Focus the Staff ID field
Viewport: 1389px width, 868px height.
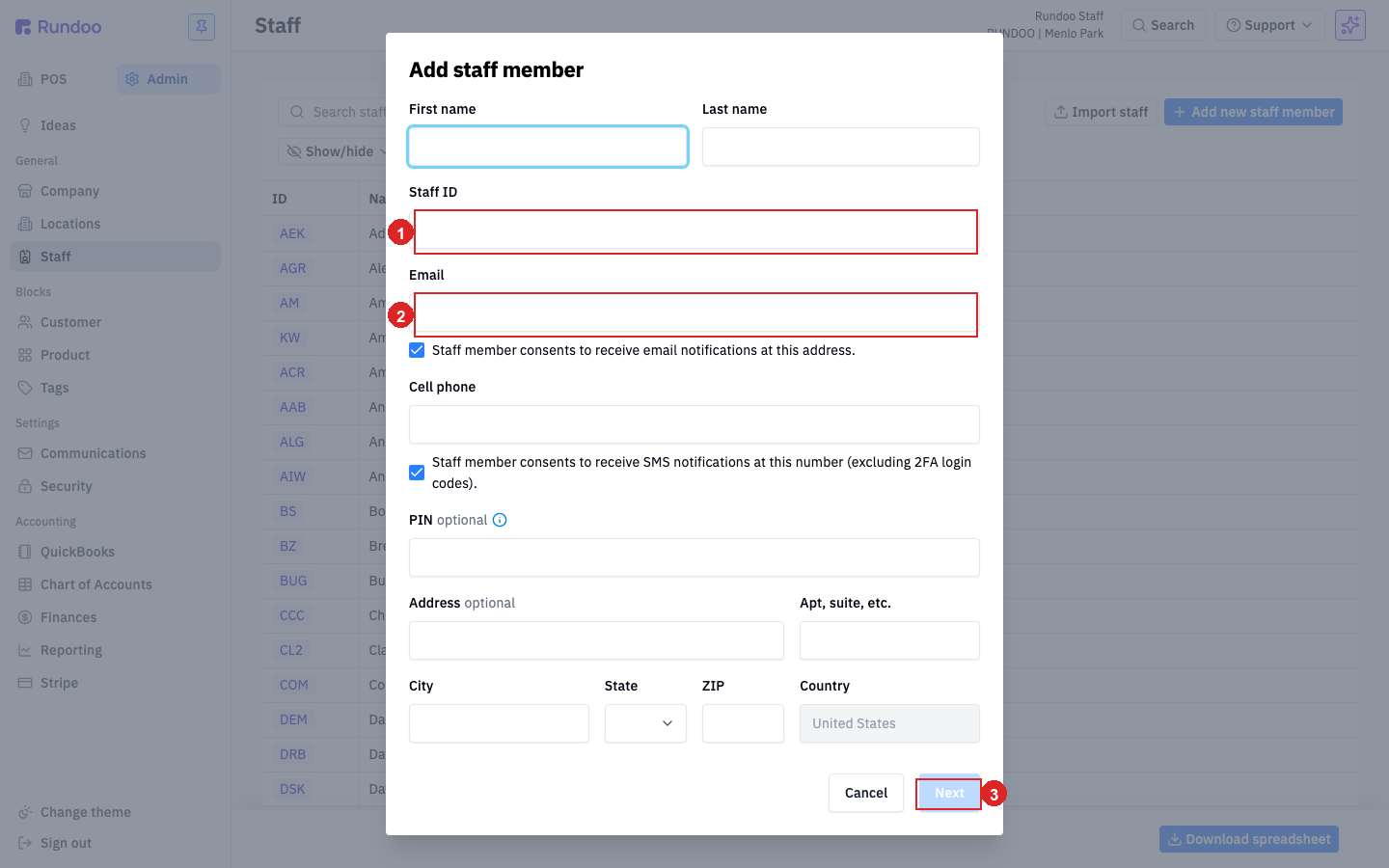click(x=695, y=231)
